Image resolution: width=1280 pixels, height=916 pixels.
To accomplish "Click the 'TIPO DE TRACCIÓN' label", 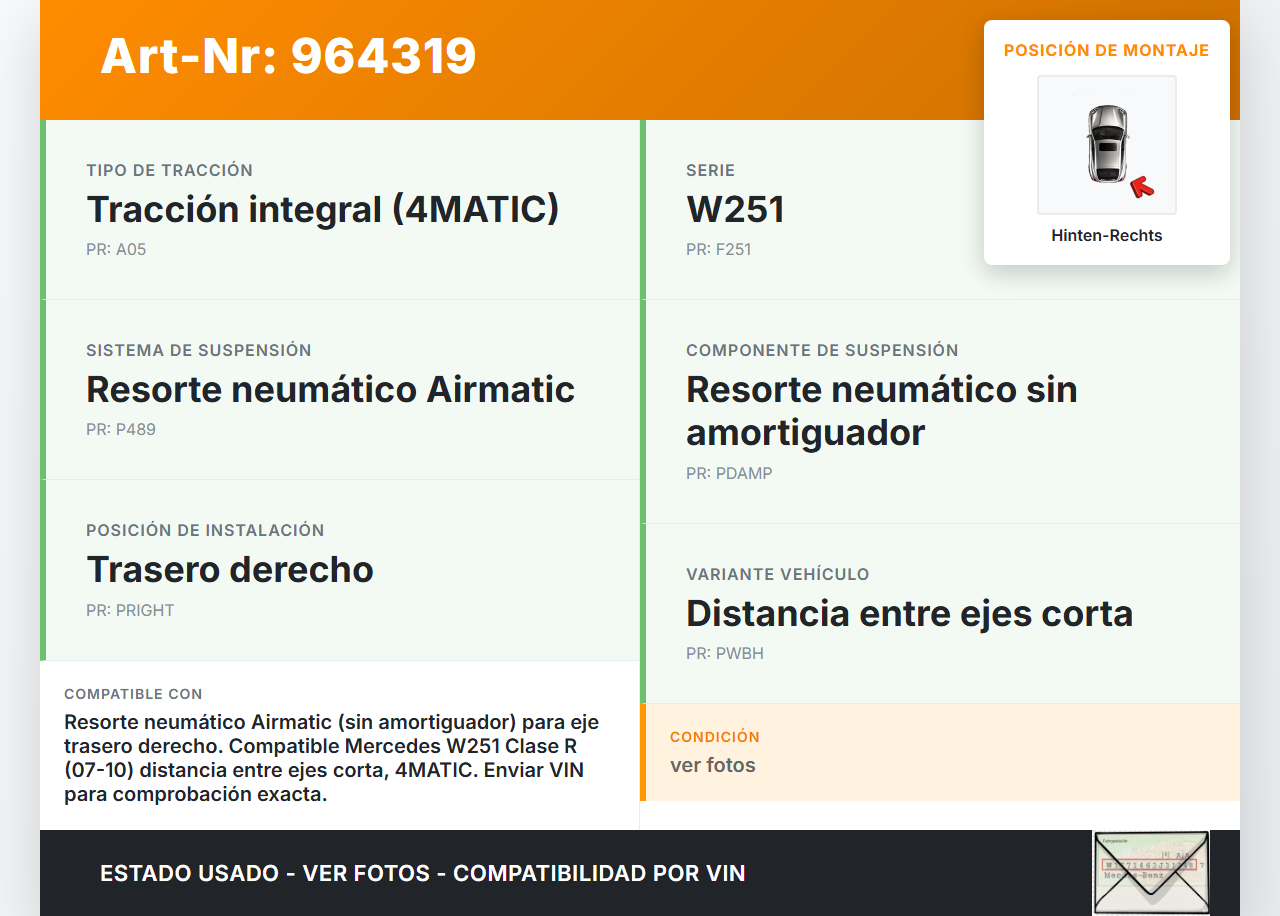I will tap(170, 170).
